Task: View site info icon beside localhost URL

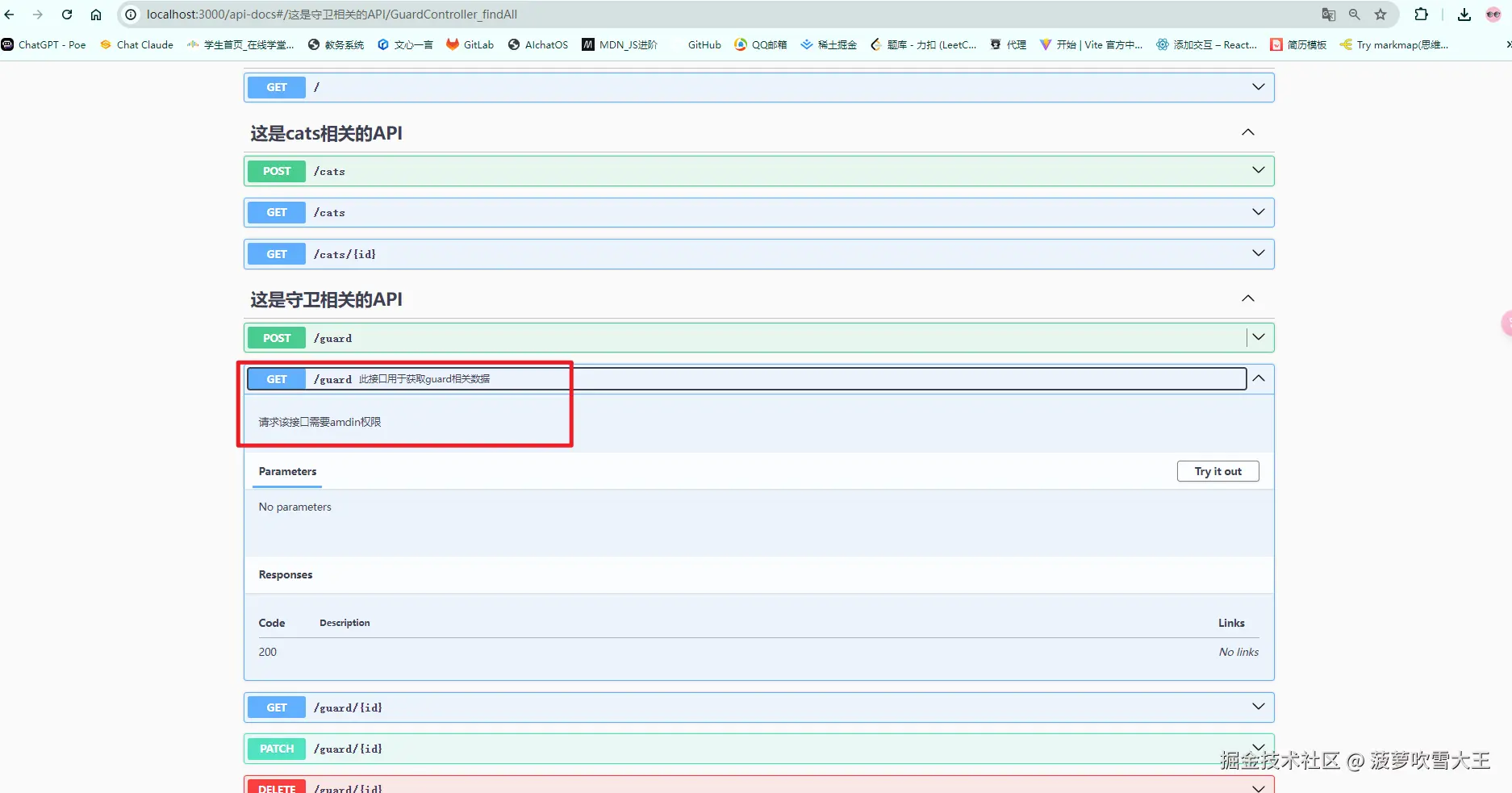Action: point(131,15)
